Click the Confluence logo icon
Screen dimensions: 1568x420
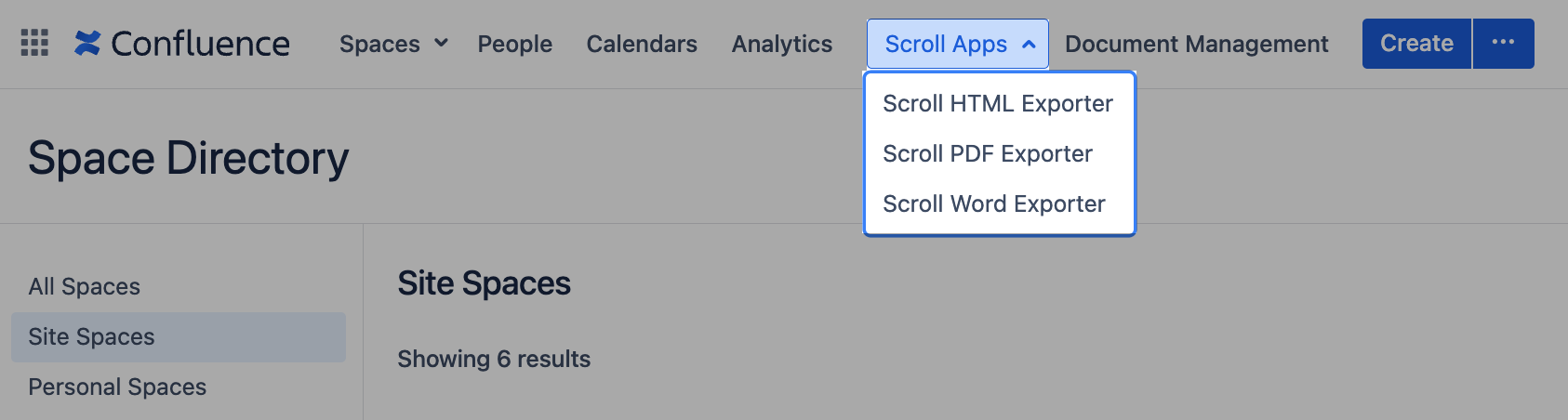click(87, 43)
